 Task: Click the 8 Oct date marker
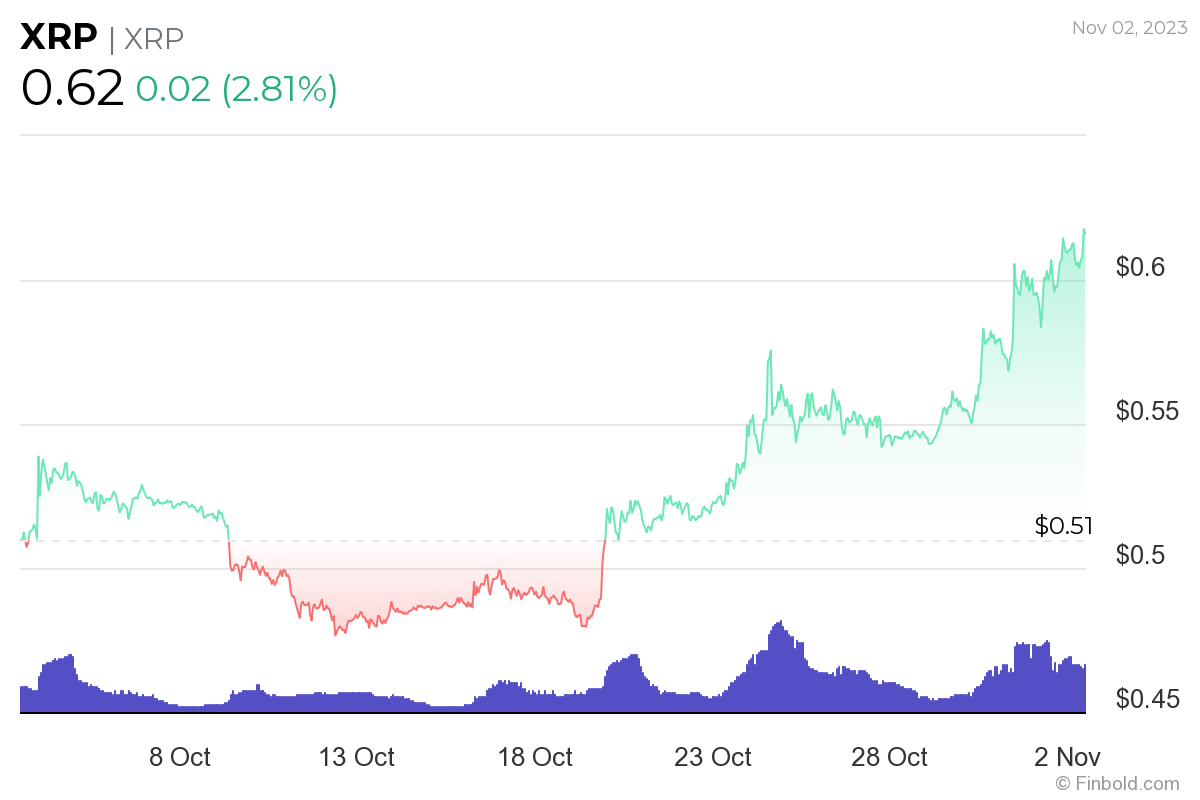pyautogui.click(x=180, y=757)
